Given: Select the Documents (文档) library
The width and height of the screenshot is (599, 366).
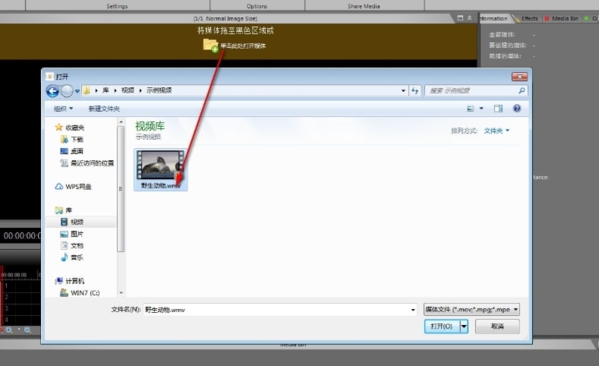Looking at the screenshot, I should pyautogui.click(x=72, y=246).
